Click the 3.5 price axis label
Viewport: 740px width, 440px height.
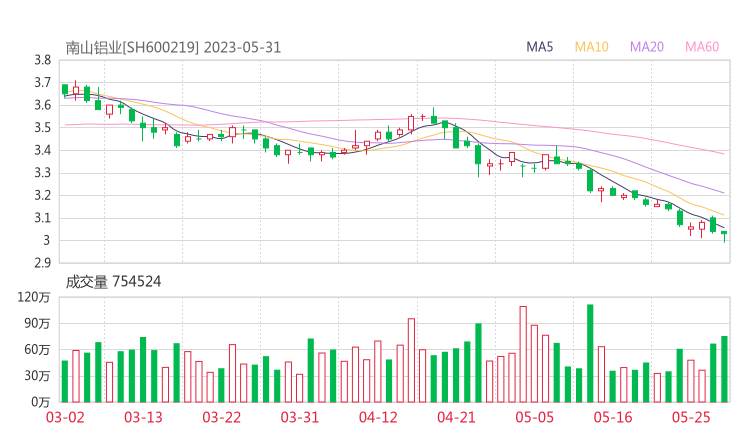[42, 127]
